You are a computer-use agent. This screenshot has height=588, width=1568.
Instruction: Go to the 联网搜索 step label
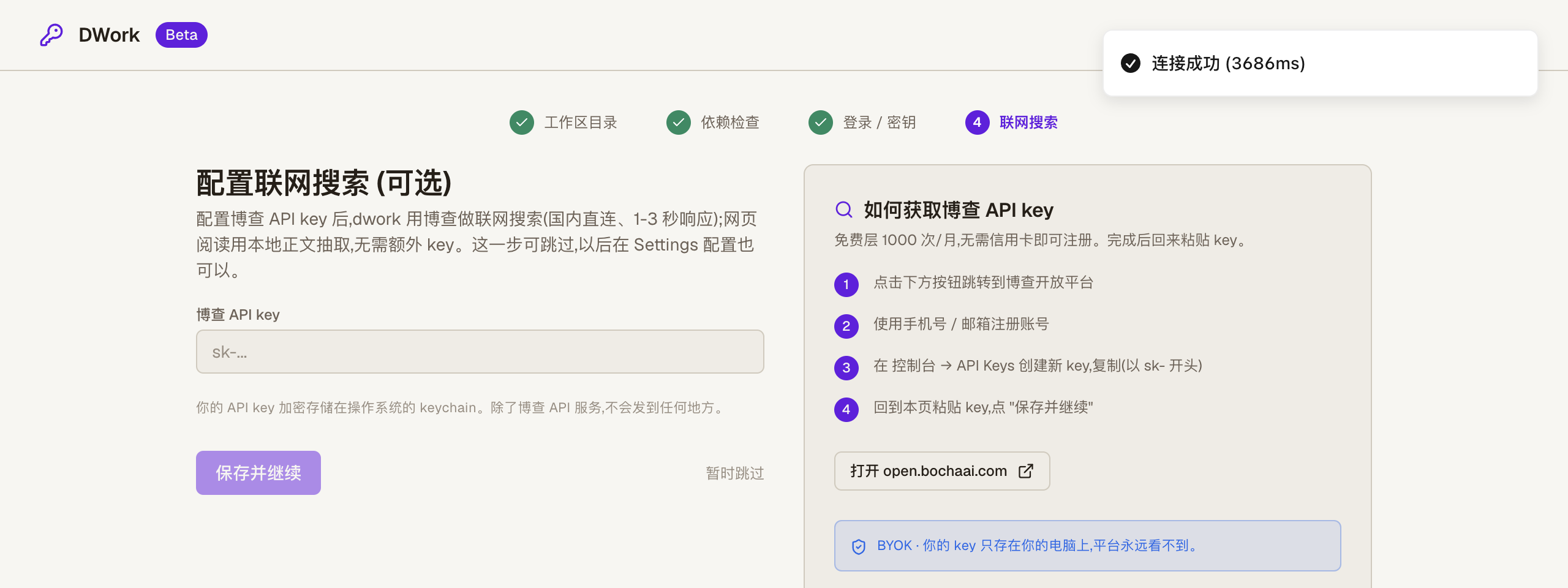1029,123
